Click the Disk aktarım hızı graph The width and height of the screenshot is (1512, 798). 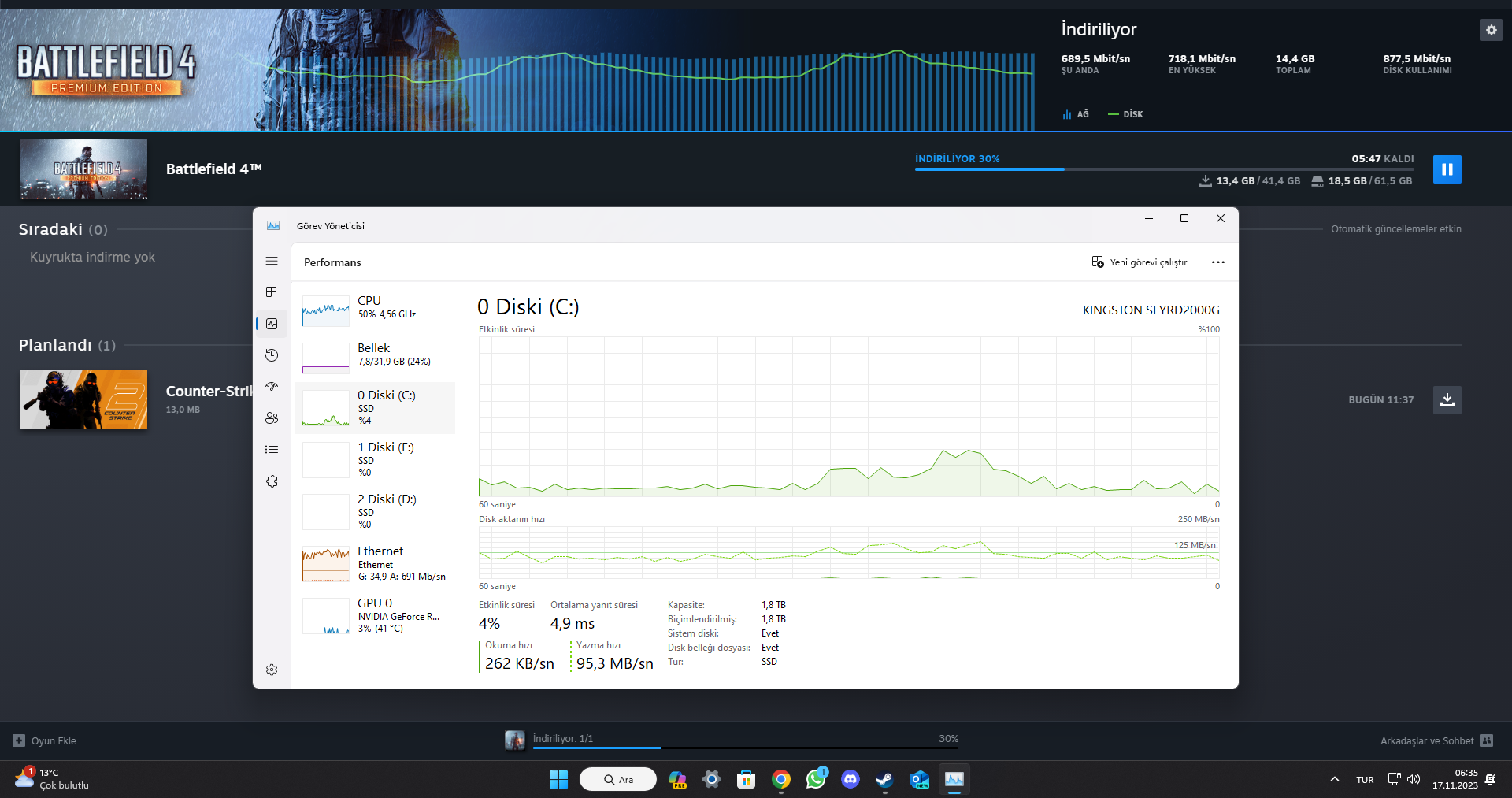click(849, 553)
